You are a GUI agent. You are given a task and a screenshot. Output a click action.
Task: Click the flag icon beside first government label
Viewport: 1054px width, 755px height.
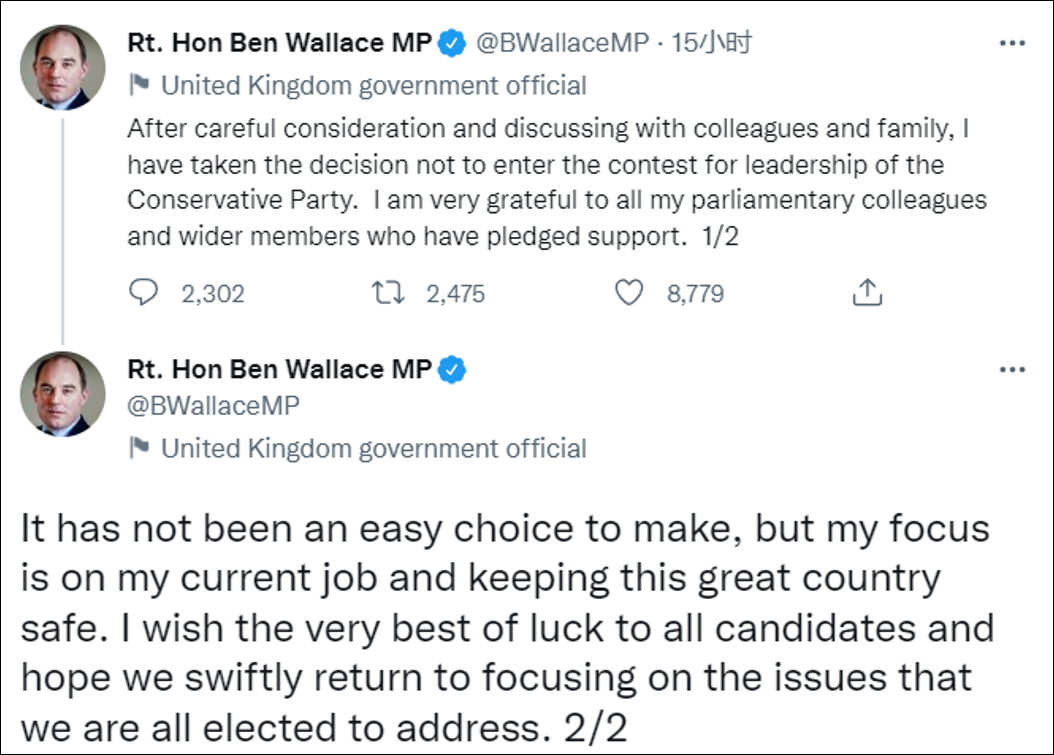click(x=141, y=86)
